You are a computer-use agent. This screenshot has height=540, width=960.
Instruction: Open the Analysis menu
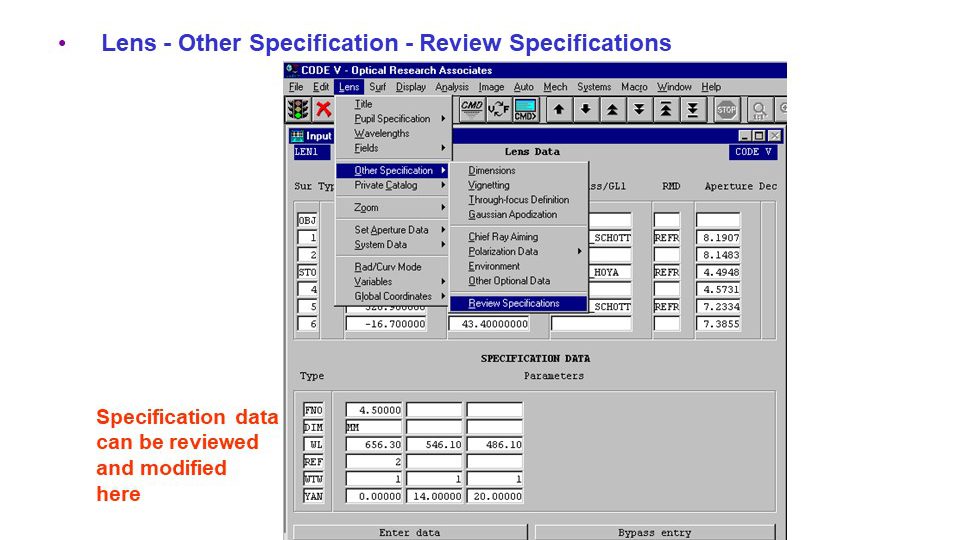[x=452, y=87]
